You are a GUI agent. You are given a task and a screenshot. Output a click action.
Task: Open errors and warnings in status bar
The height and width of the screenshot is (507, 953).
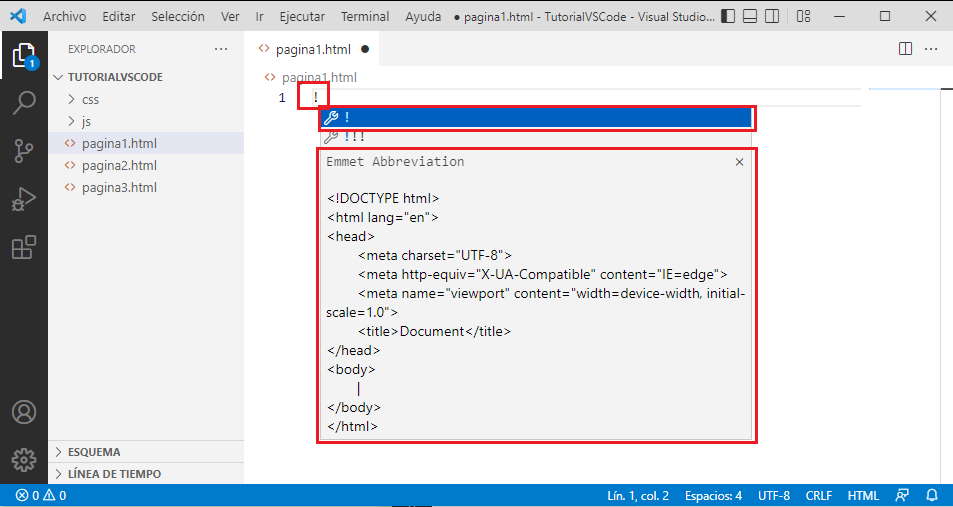pyautogui.click(x=41, y=495)
